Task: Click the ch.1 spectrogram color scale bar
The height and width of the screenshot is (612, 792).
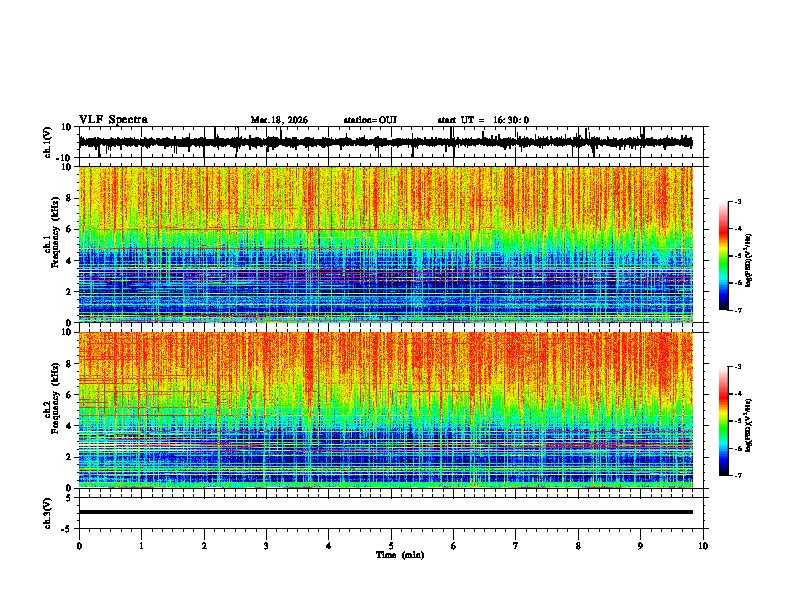Action: coord(724,256)
